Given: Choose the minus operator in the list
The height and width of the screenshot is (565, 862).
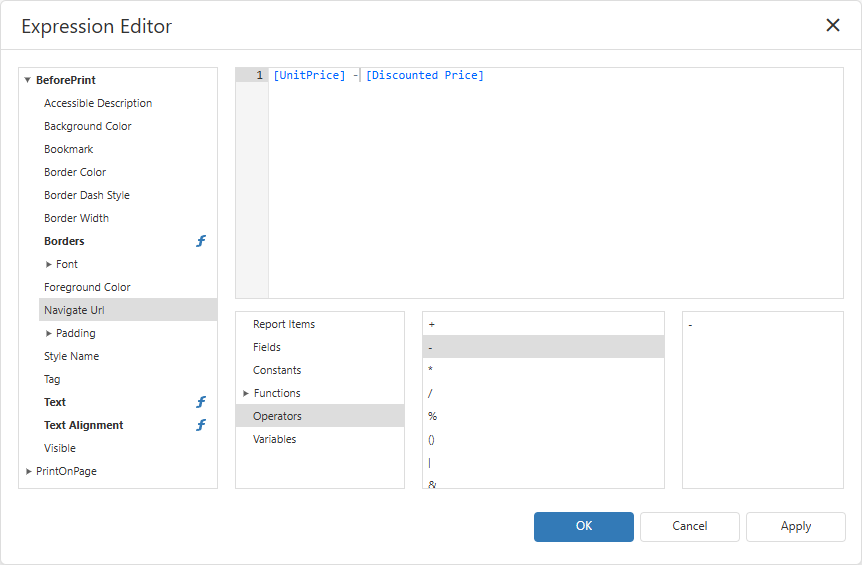Looking at the screenshot, I should coord(543,347).
